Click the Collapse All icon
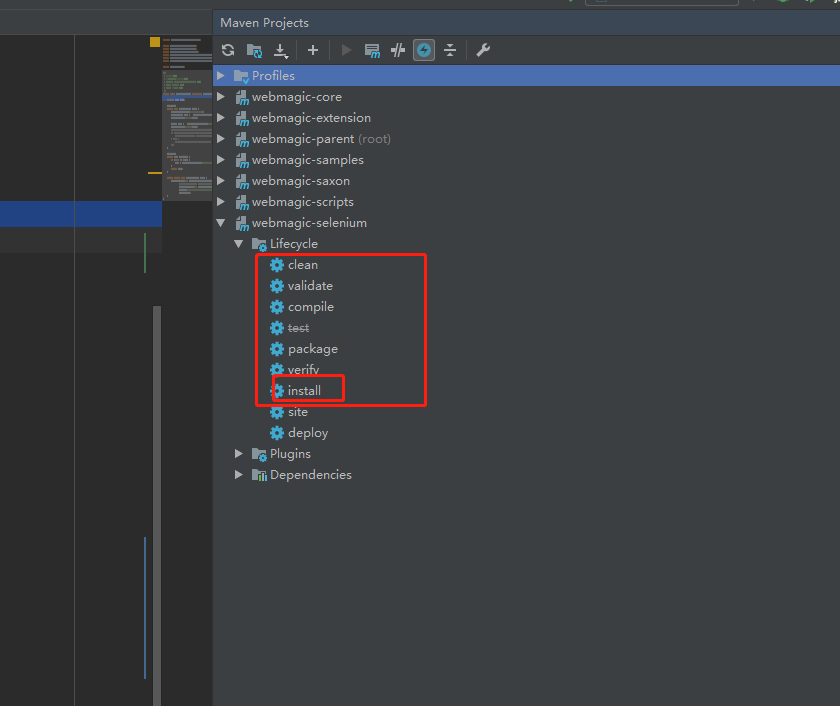Screen dimensions: 840x706 coord(450,50)
